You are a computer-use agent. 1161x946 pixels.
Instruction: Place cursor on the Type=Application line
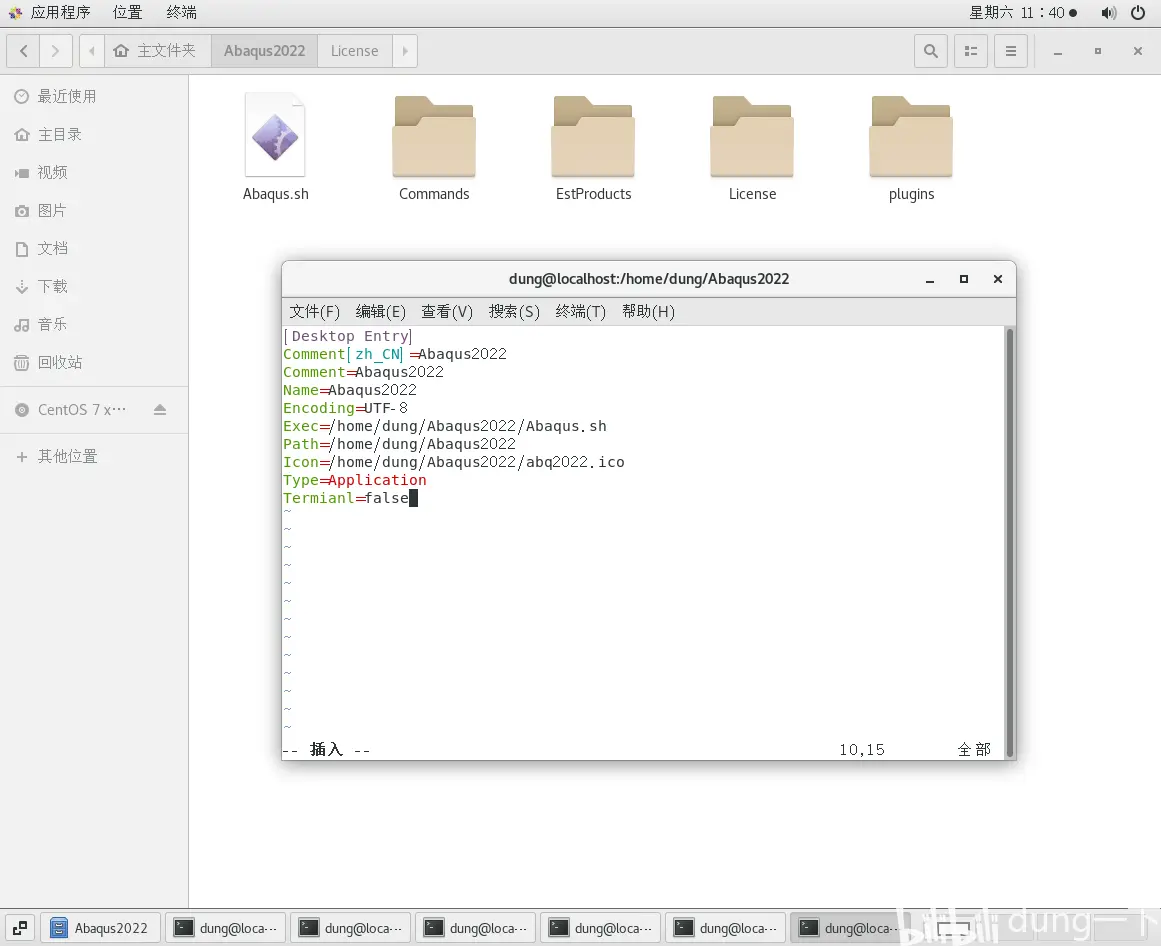pyautogui.click(x=355, y=480)
